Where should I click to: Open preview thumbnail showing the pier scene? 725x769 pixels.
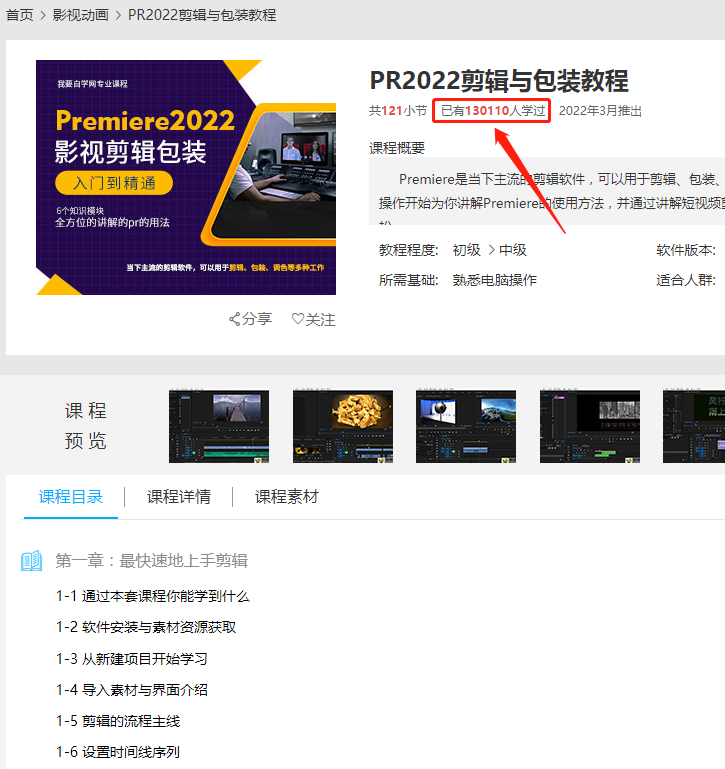(219, 426)
